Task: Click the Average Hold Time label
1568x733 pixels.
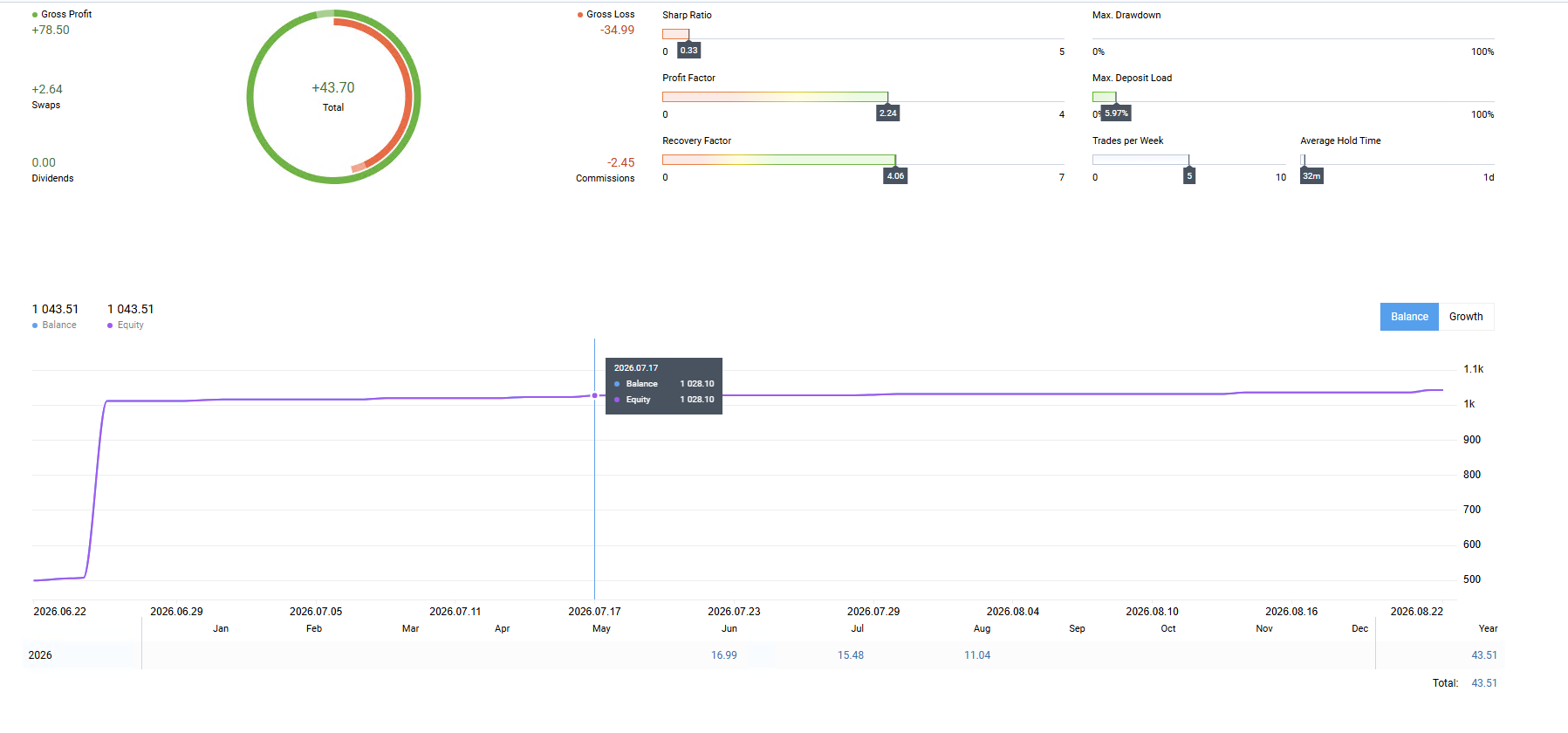Action: pos(1340,140)
